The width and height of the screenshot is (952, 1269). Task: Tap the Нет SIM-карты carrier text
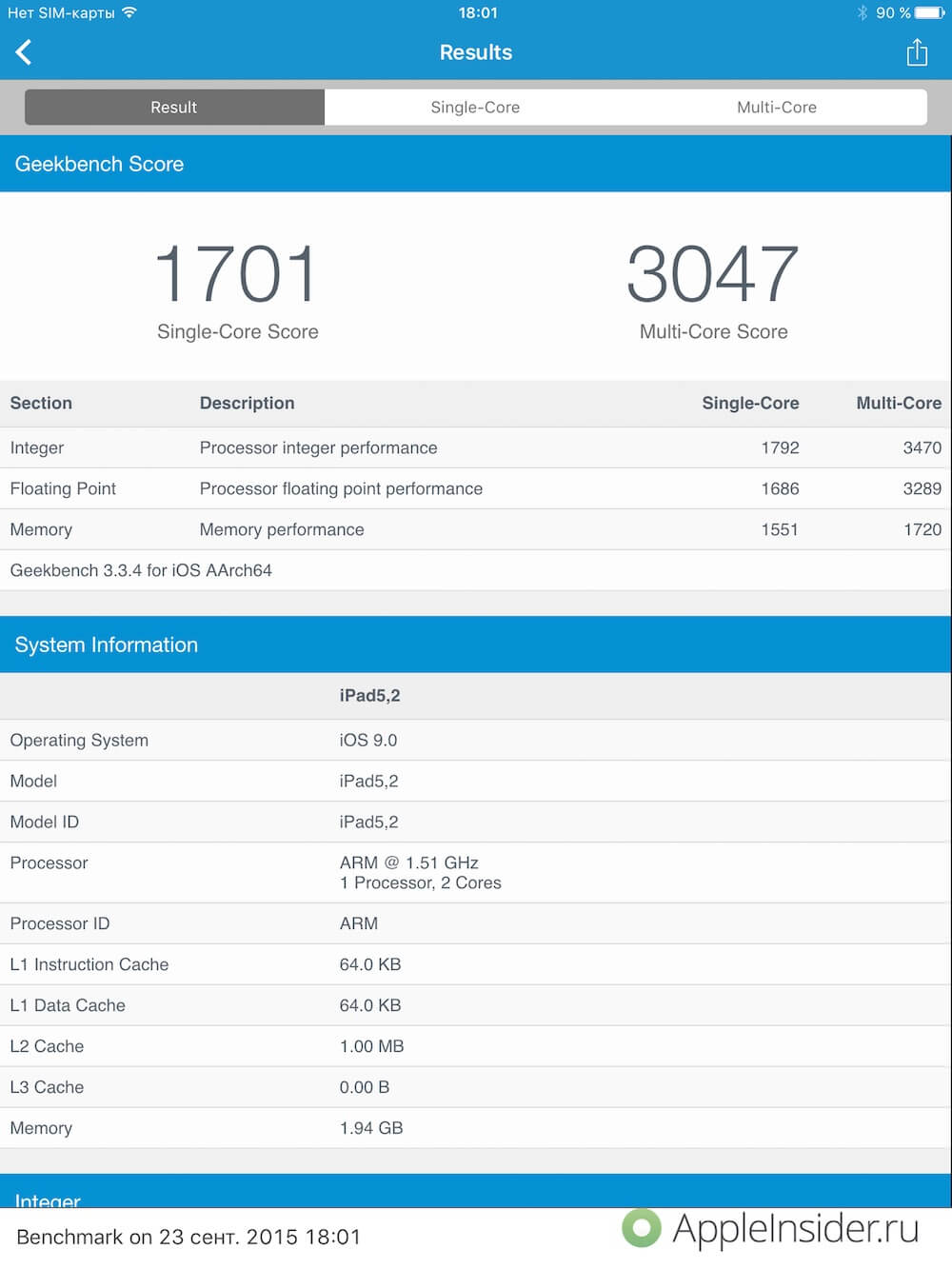(61, 12)
